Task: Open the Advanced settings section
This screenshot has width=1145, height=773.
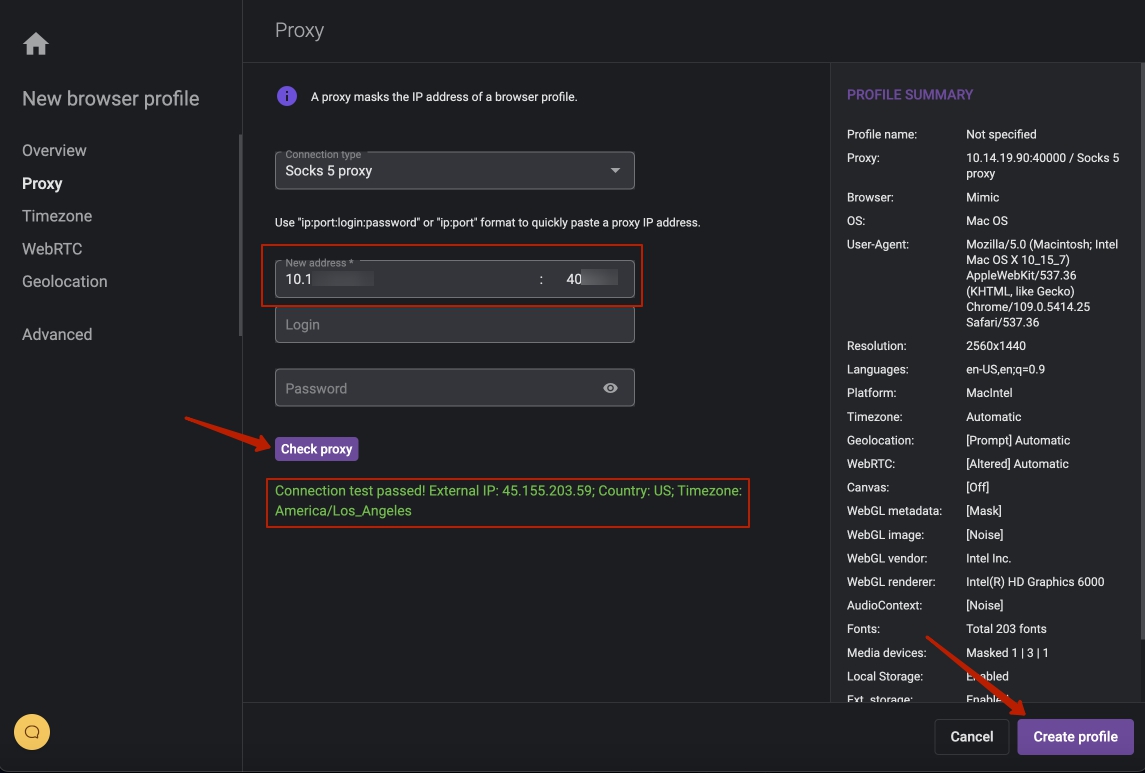Action: (57, 334)
